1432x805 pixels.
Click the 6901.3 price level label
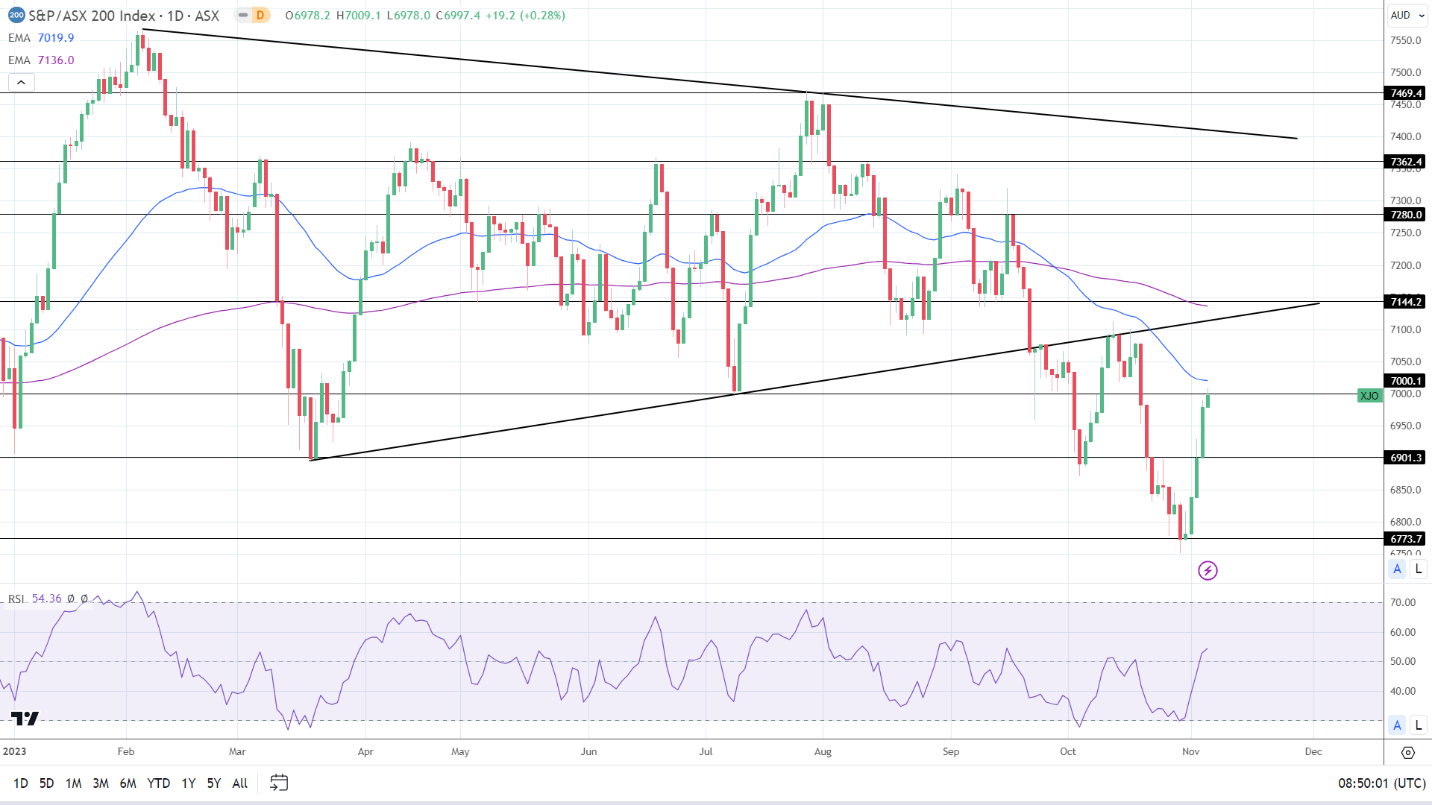pos(1405,457)
